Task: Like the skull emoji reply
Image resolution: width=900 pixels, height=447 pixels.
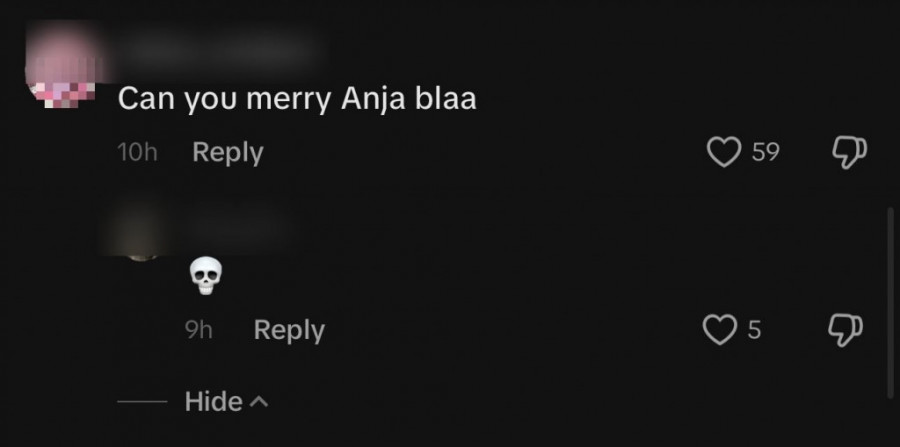Action: tap(720, 330)
